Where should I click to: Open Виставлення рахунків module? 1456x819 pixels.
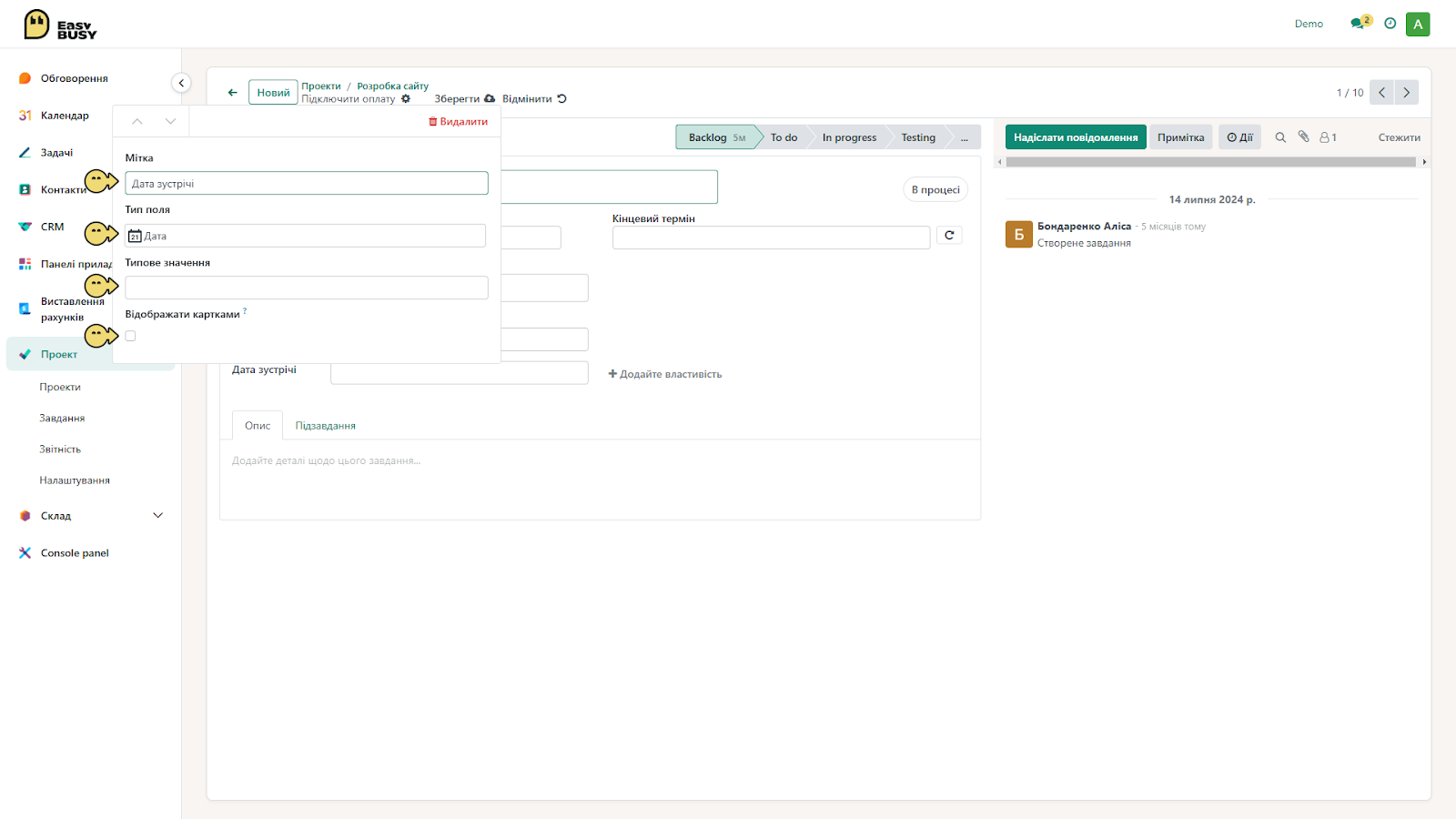62,309
